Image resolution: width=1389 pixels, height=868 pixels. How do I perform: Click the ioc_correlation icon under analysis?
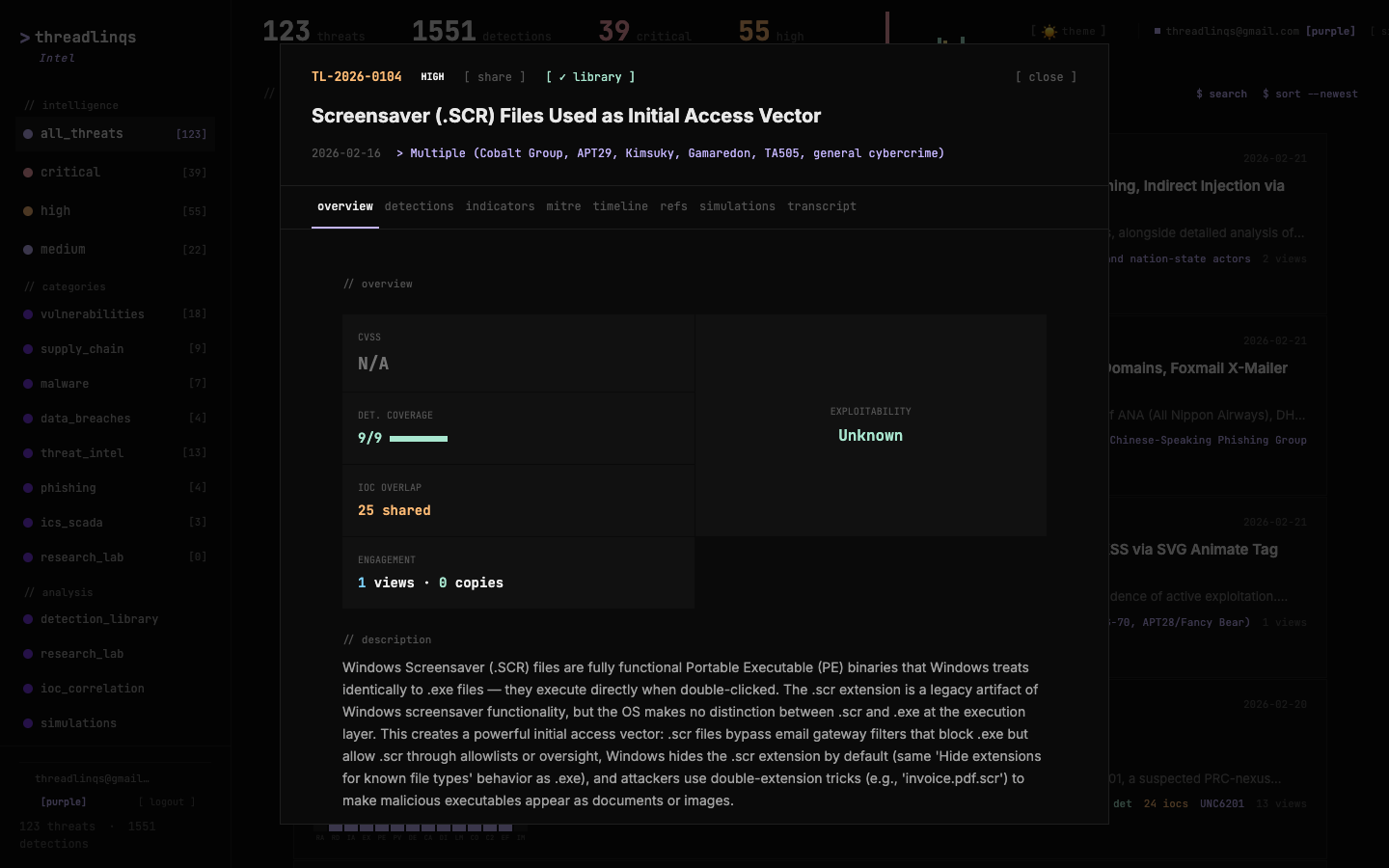27,688
